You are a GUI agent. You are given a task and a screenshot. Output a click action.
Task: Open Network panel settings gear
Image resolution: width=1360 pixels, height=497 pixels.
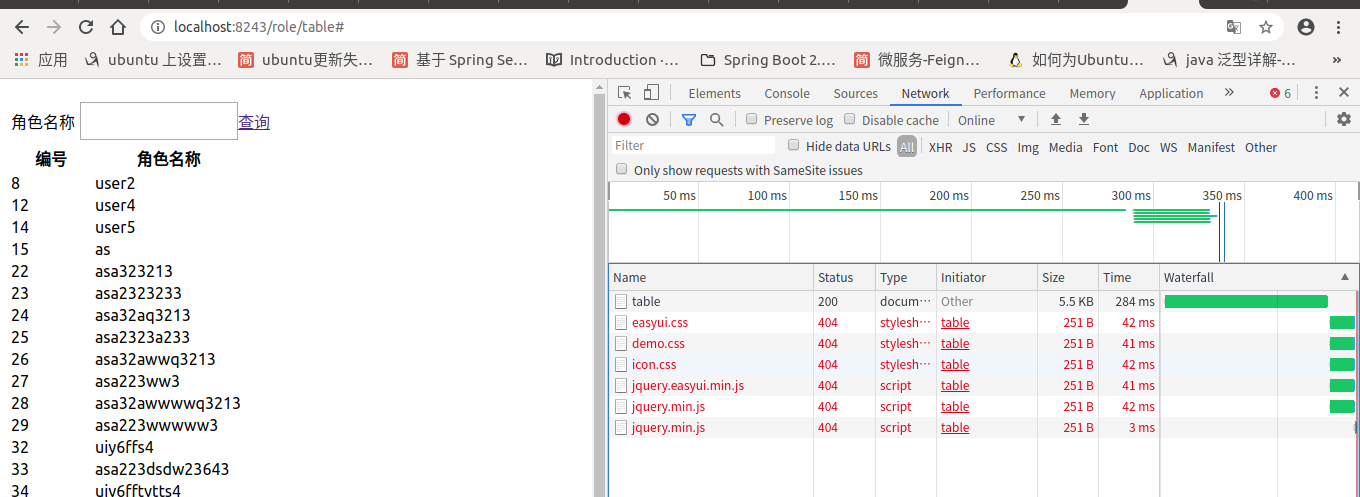[1344, 119]
